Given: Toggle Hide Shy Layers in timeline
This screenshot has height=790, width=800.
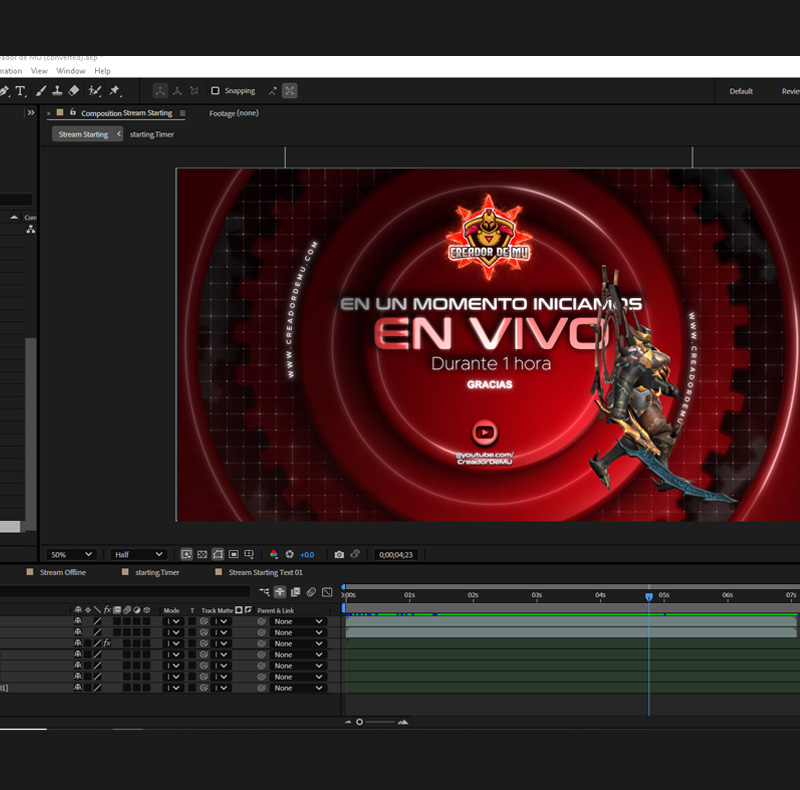Looking at the screenshot, I should click(280, 592).
